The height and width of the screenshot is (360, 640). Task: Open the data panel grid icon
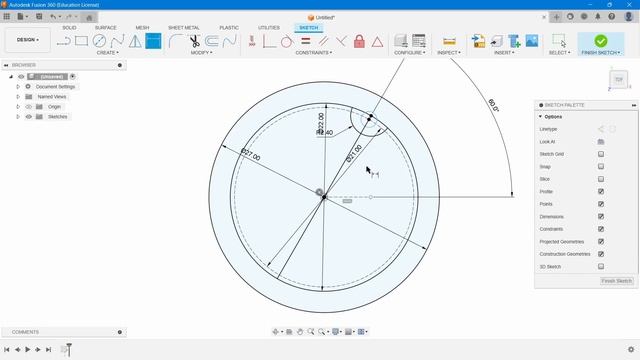7,17
